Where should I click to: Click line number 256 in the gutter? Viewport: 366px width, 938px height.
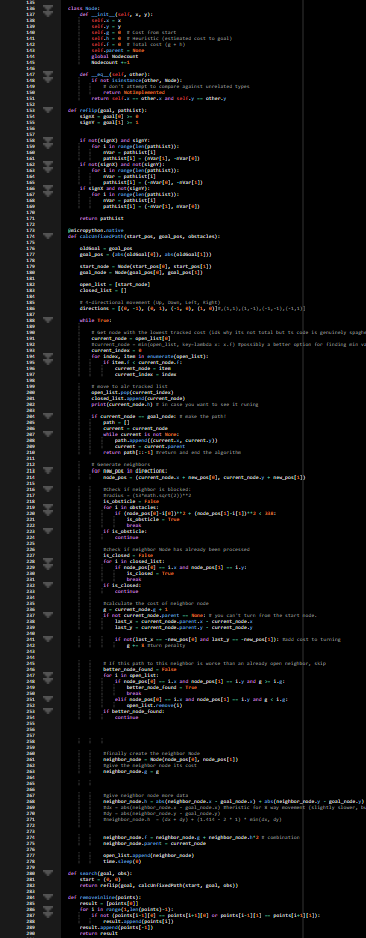pyautogui.click(x=31, y=729)
